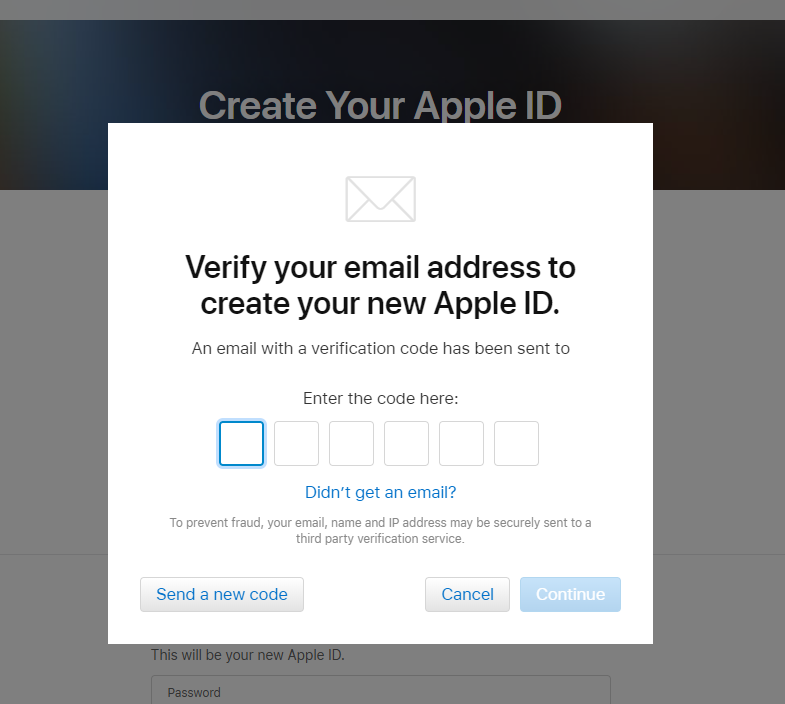The image size is (785, 704).
Task: Click the "verification code has been sent" message
Action: pos(380,348)
